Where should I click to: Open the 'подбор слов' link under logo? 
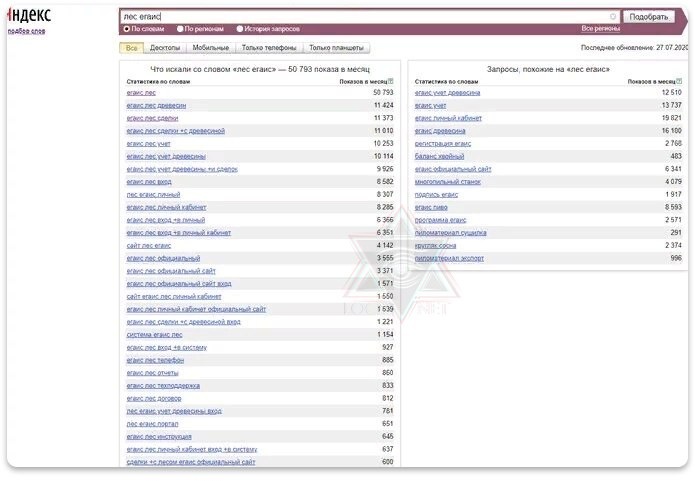(26, 31)
